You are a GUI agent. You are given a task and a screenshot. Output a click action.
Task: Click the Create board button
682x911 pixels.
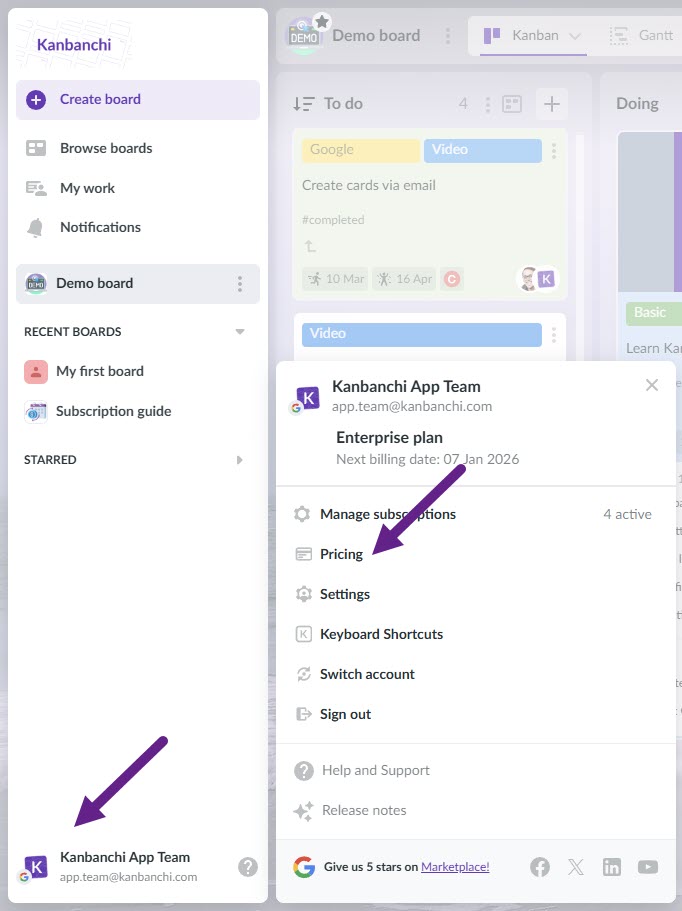[138, 100]
